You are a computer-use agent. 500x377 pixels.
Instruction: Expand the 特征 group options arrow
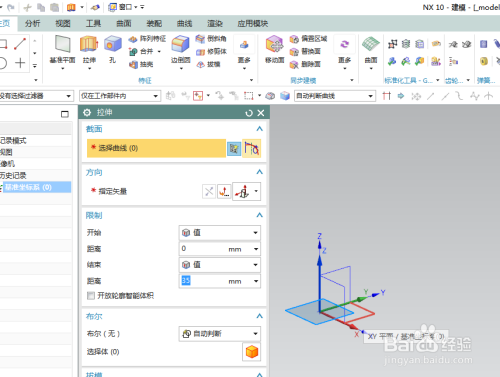251,80
